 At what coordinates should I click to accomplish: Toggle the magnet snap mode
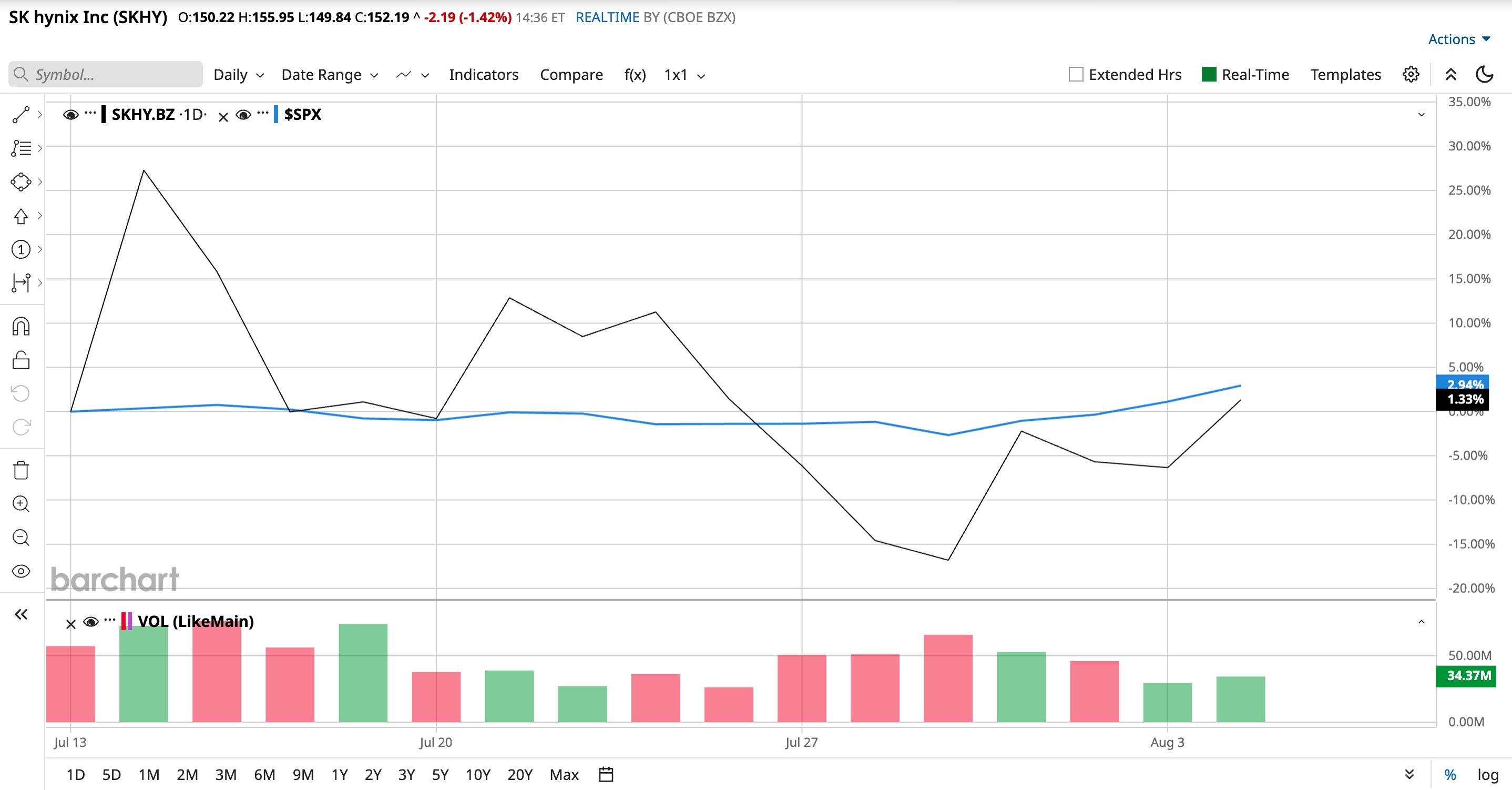[21, 327]
